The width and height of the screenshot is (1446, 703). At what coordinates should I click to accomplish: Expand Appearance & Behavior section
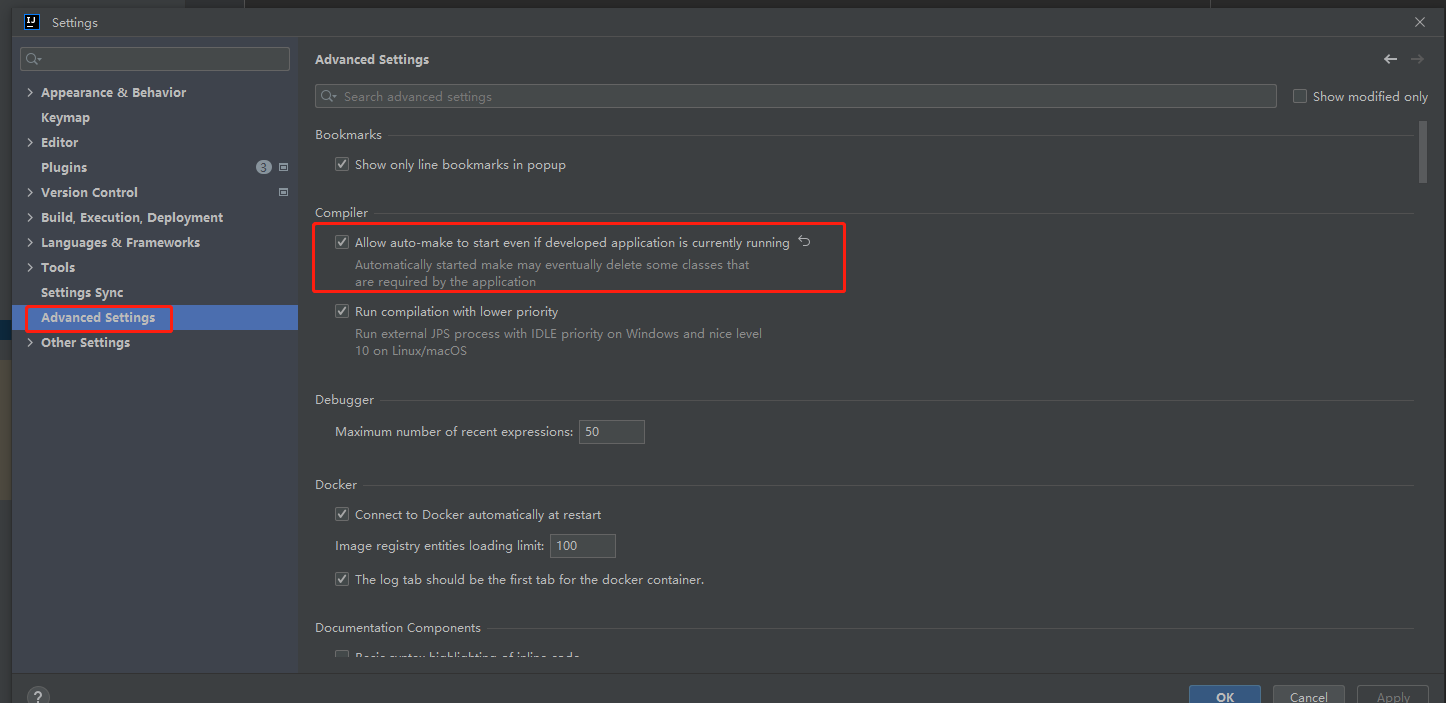(30, 92)
